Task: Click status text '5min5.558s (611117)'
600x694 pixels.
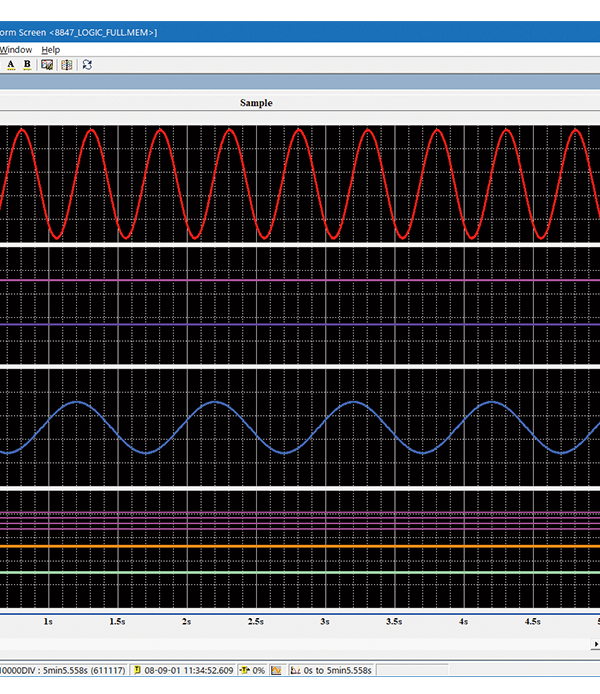Action: 84,670
